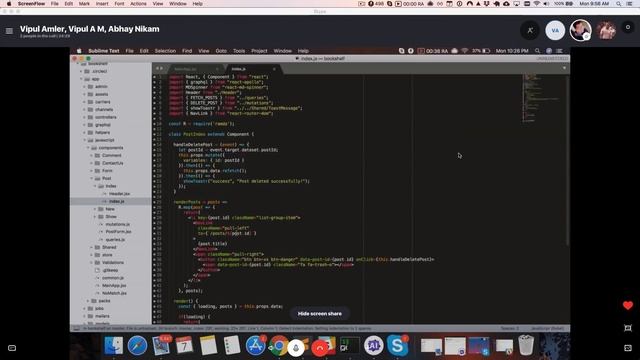Click App Store icon in shared dock

pyautogui.click(x=256, y=345)
